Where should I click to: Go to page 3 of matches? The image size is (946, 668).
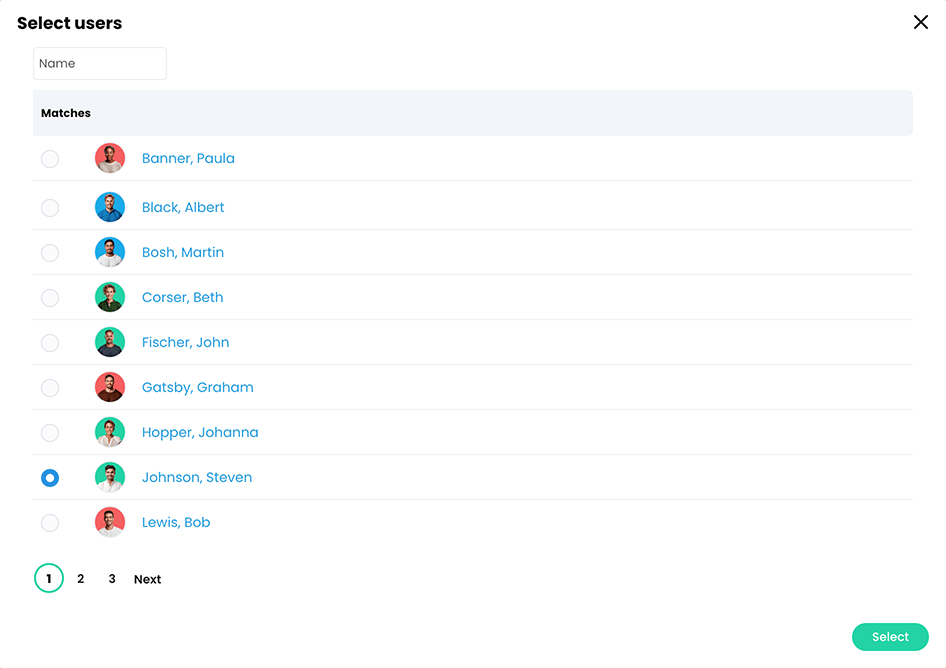pyautogui.click(x=111, y=578)
